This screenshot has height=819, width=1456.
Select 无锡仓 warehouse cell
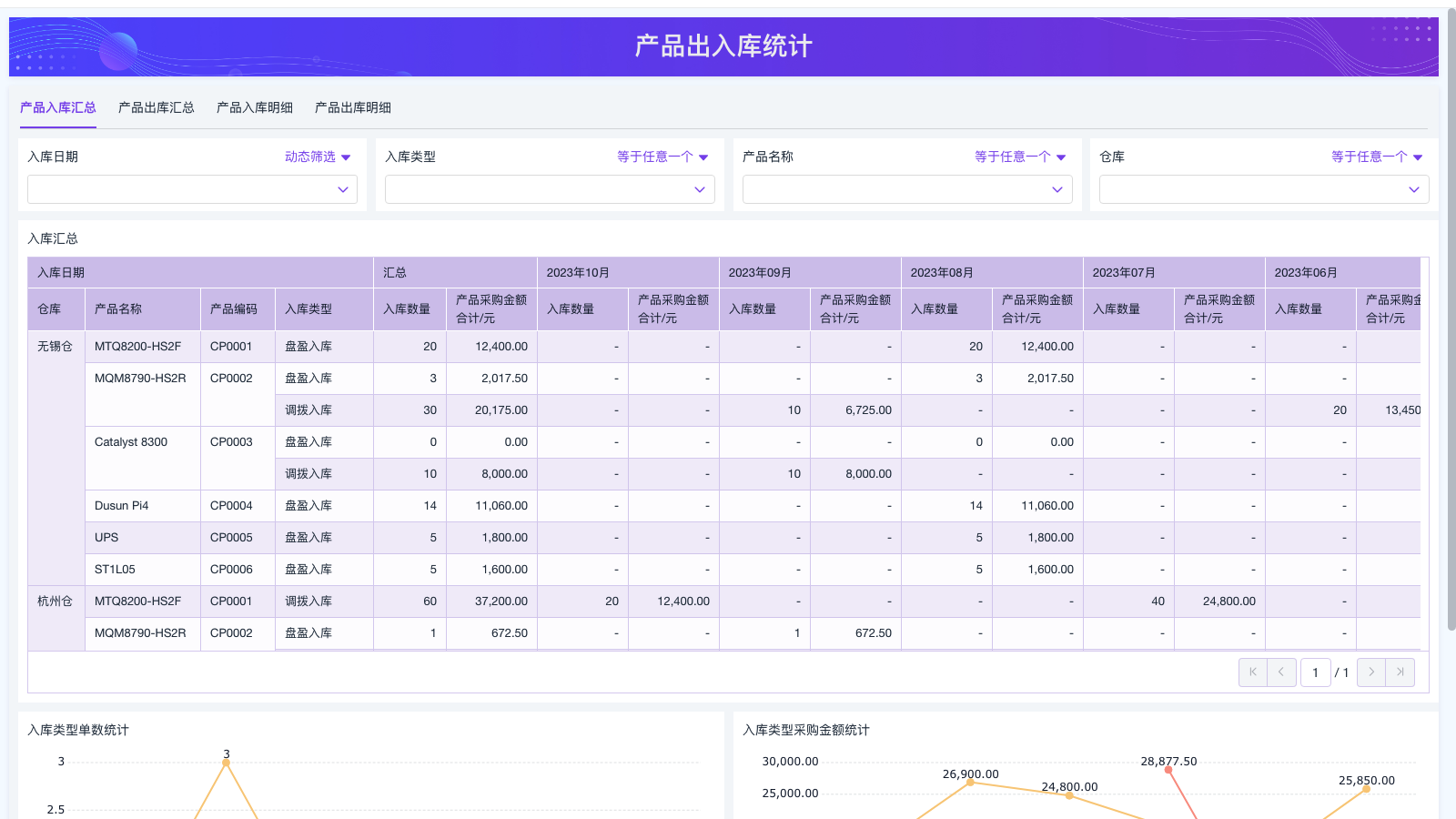[56, 458]
